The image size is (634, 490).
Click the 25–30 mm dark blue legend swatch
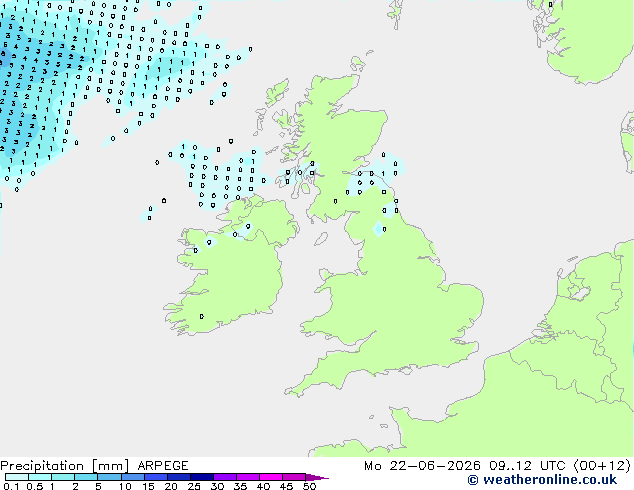pos(201,477)
